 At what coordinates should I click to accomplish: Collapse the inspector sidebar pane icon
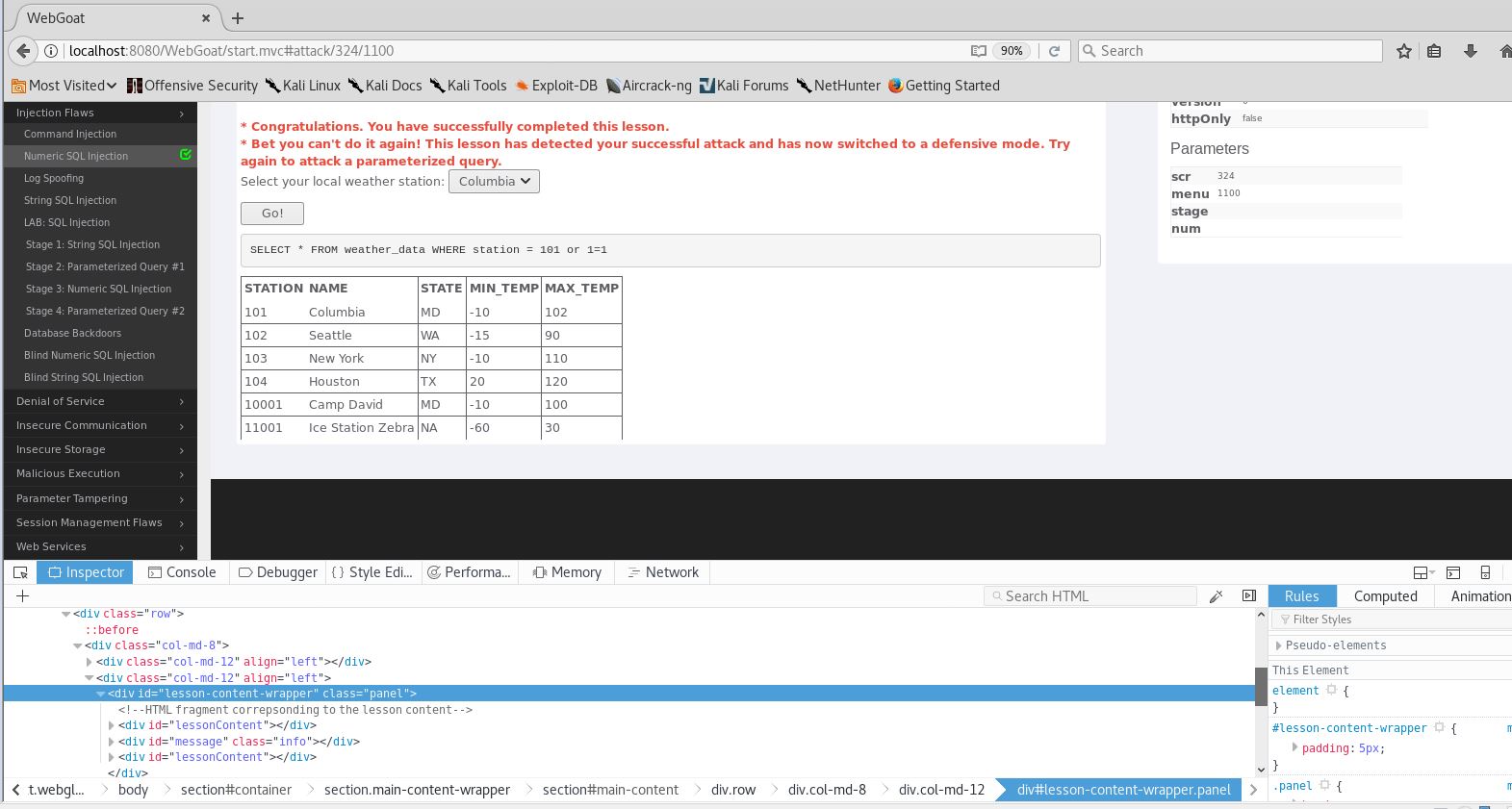[x=1248, y=596]
